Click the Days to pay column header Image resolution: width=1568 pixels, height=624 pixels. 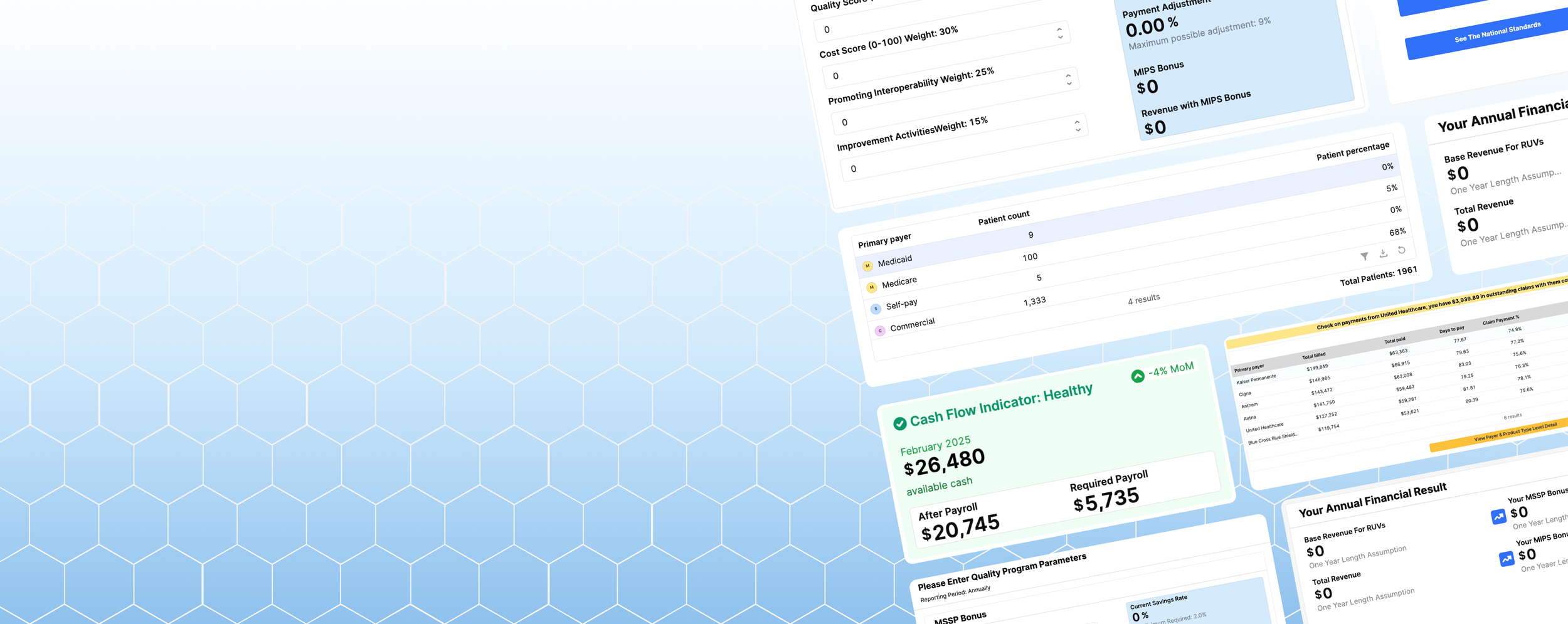pyautogui.click(x=1451, y=329)
